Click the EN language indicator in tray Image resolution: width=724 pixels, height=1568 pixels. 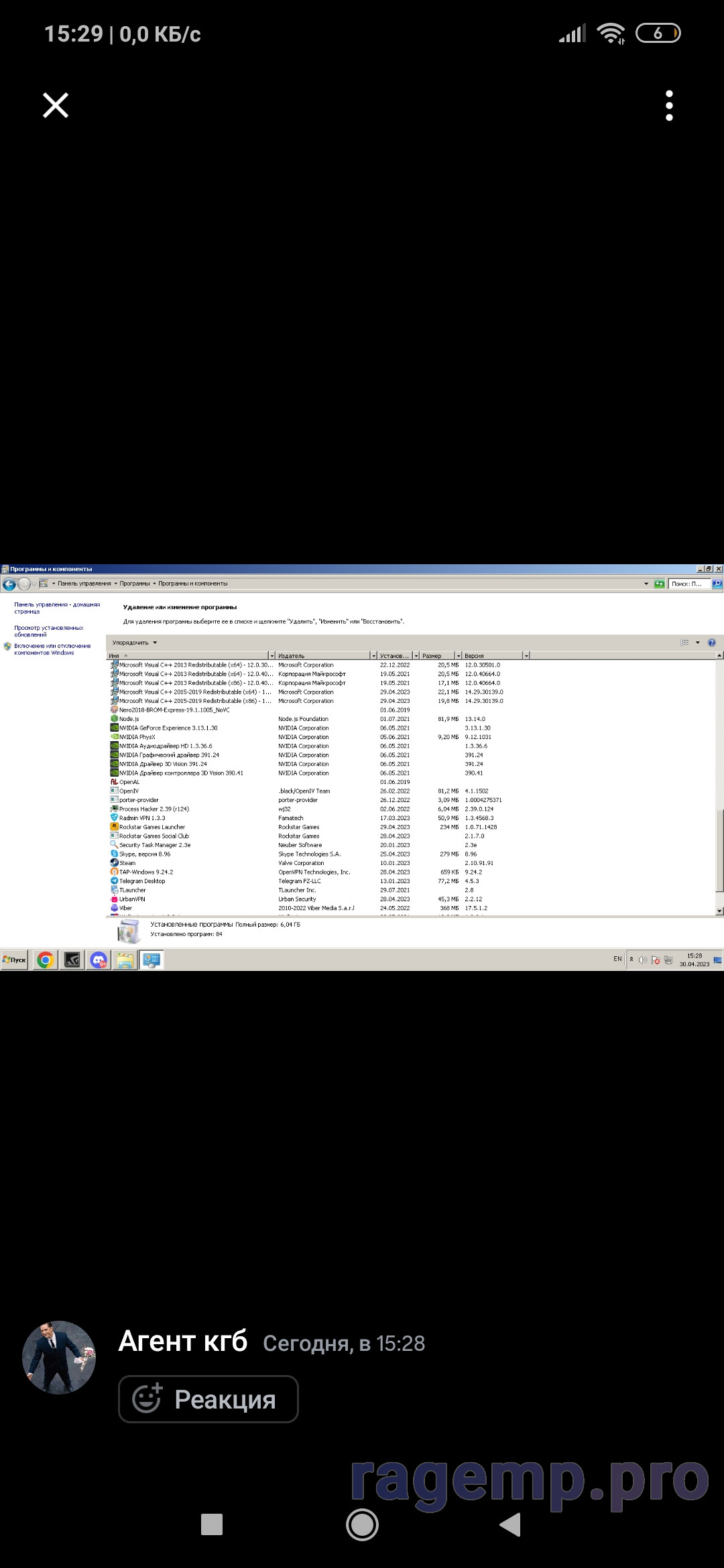617,959
